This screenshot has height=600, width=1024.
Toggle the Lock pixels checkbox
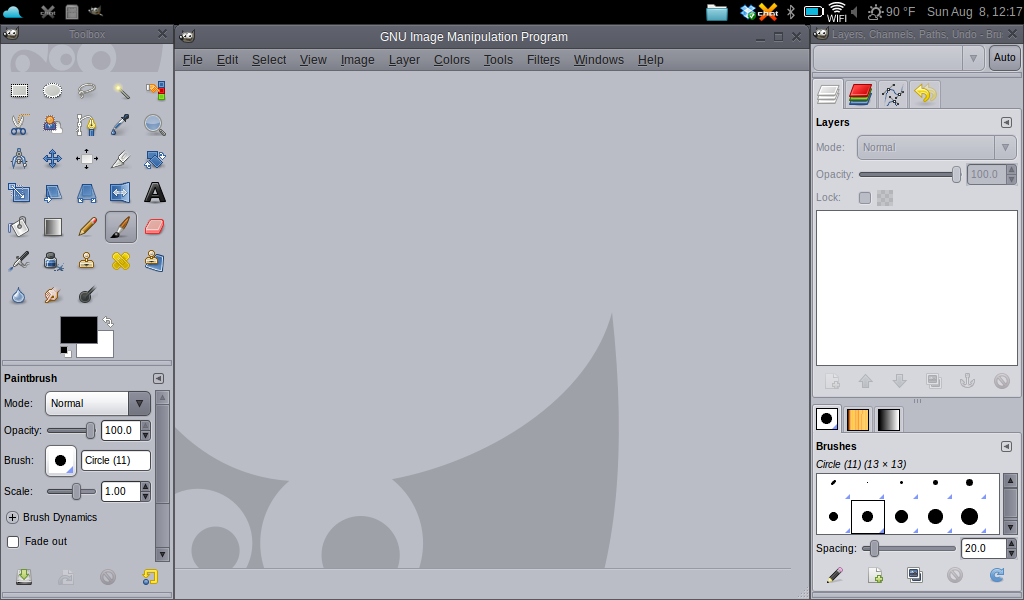[865, 198]
